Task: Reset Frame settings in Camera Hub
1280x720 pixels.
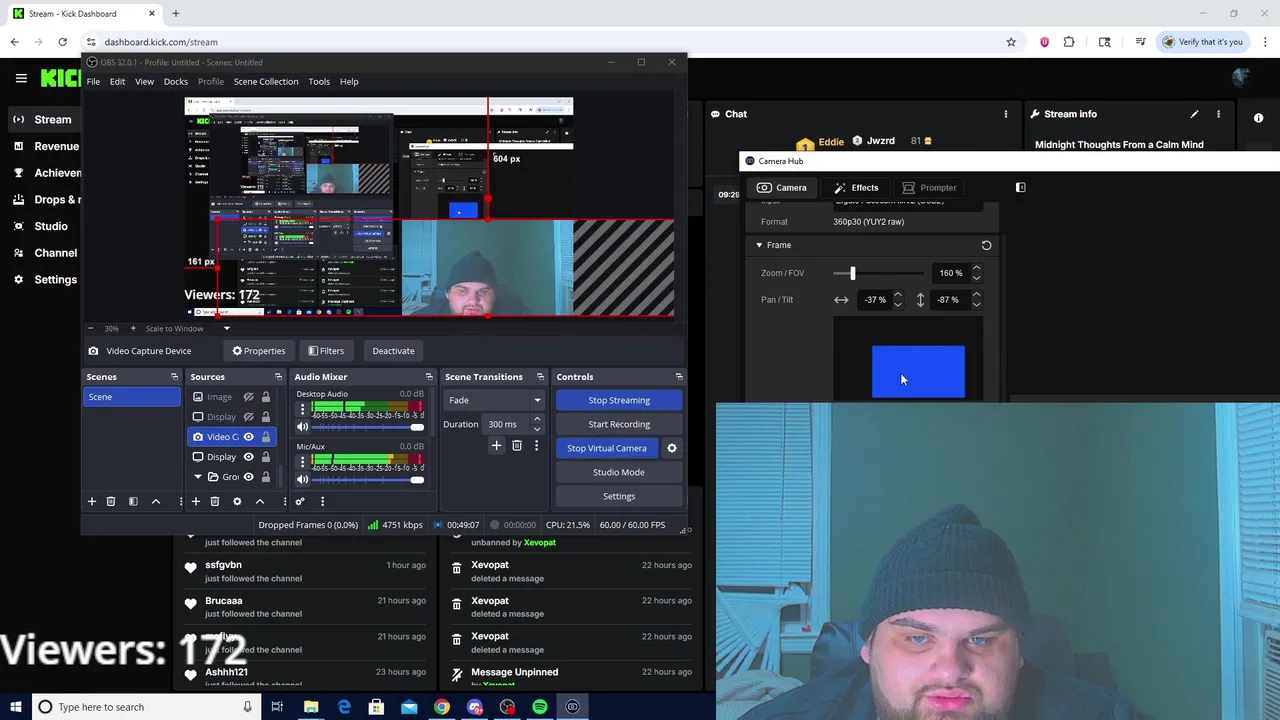Action: click(986, 245)
